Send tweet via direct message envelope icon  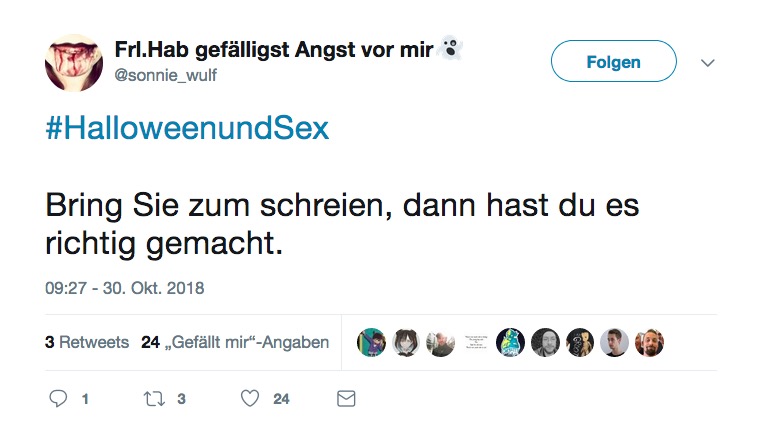tap(346, 399)
